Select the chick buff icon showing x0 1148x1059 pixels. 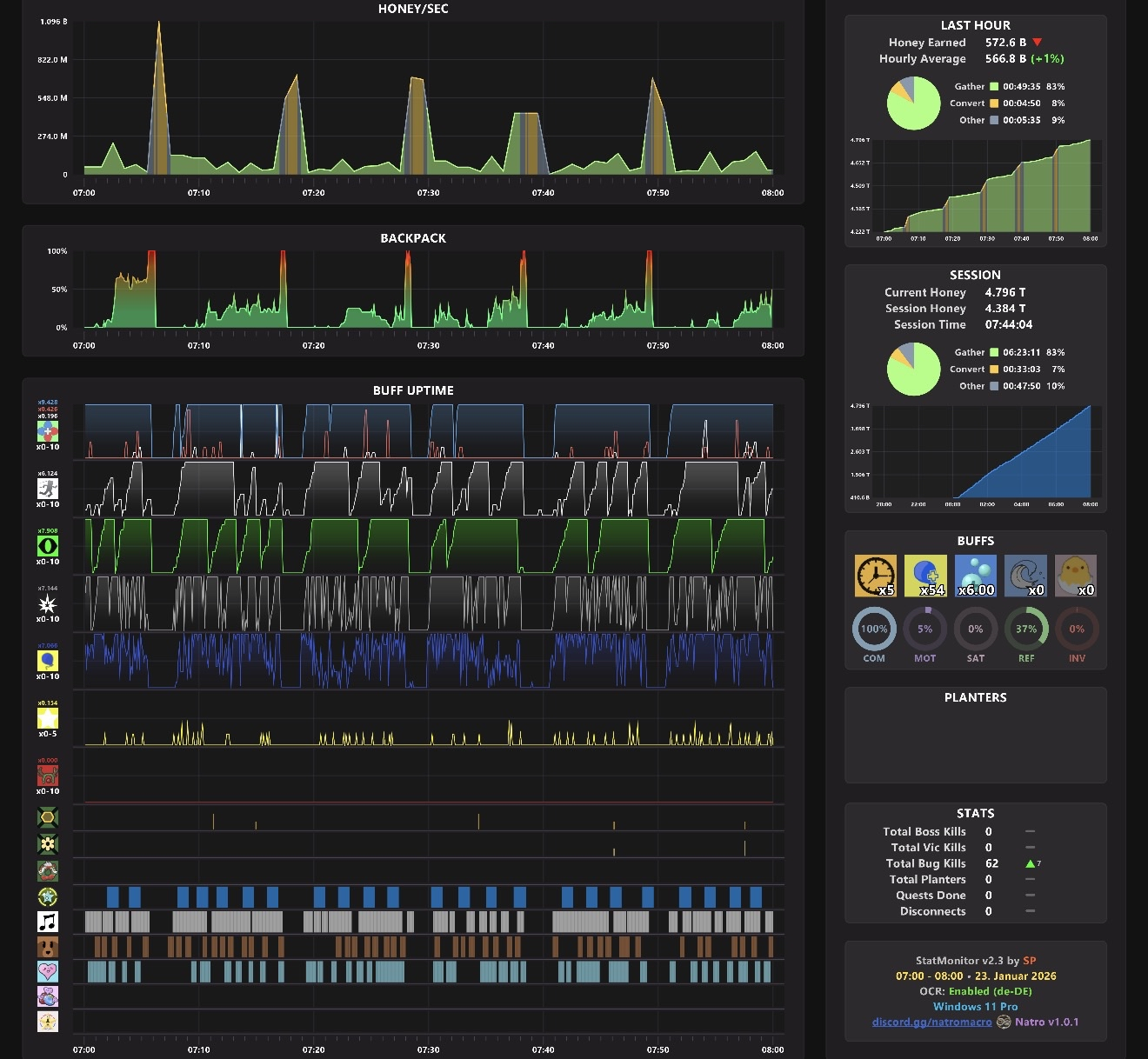(x=1076, y=576)
